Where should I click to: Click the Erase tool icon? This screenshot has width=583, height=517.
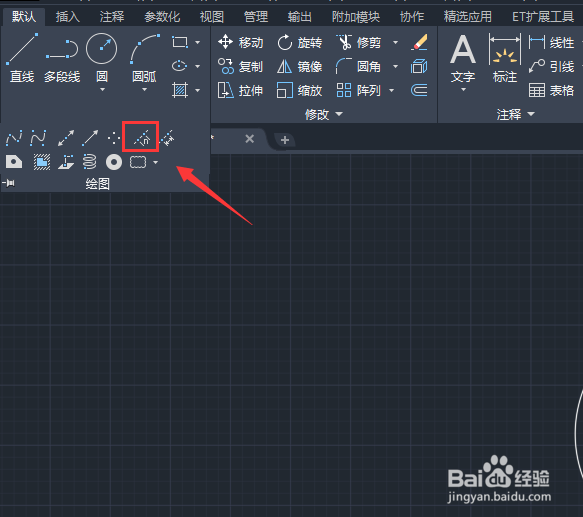[419, 42]
